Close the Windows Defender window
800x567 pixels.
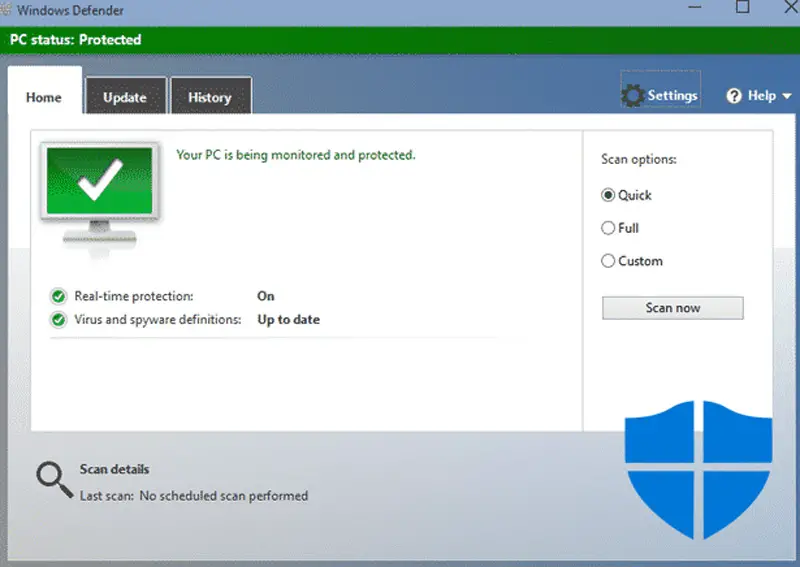(x=792, y=7)
